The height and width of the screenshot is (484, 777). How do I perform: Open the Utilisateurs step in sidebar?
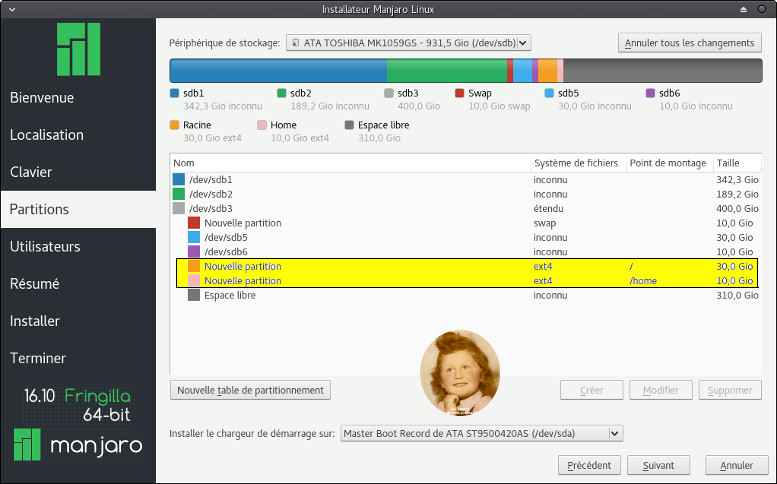(45, 246)
